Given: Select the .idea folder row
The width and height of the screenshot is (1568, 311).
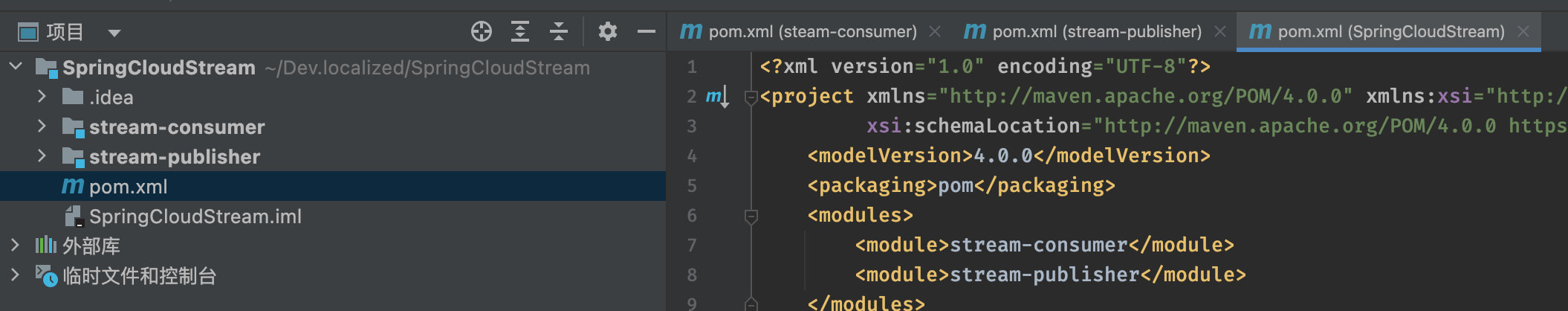Looking at the screenshot, I should pyautogui.click(x=333, y=97).
